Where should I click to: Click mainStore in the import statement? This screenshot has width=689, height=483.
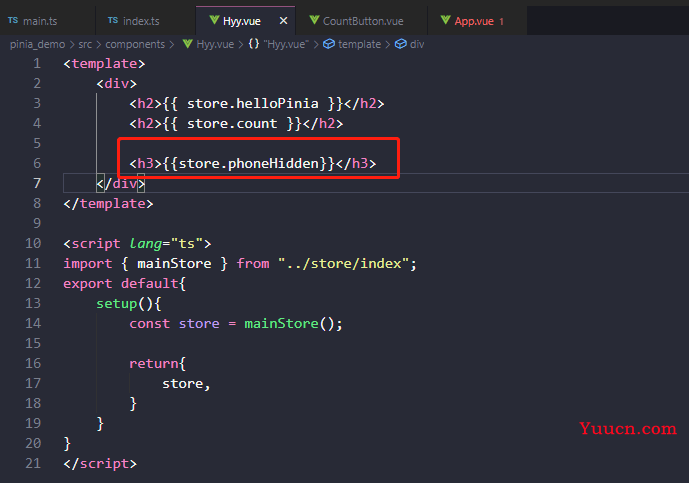coord(174,264)
